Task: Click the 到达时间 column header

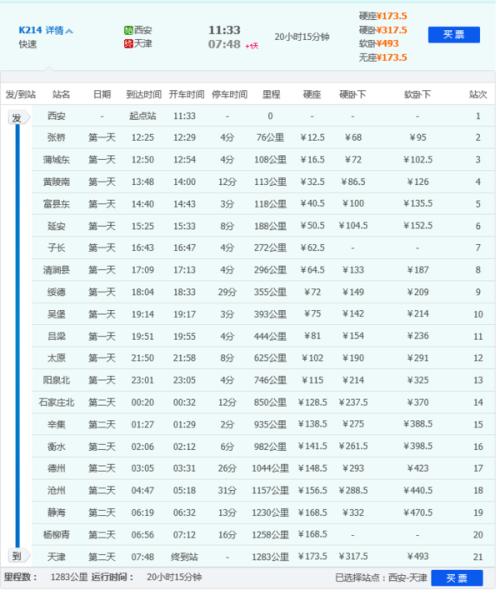Action: coord(144,94)
